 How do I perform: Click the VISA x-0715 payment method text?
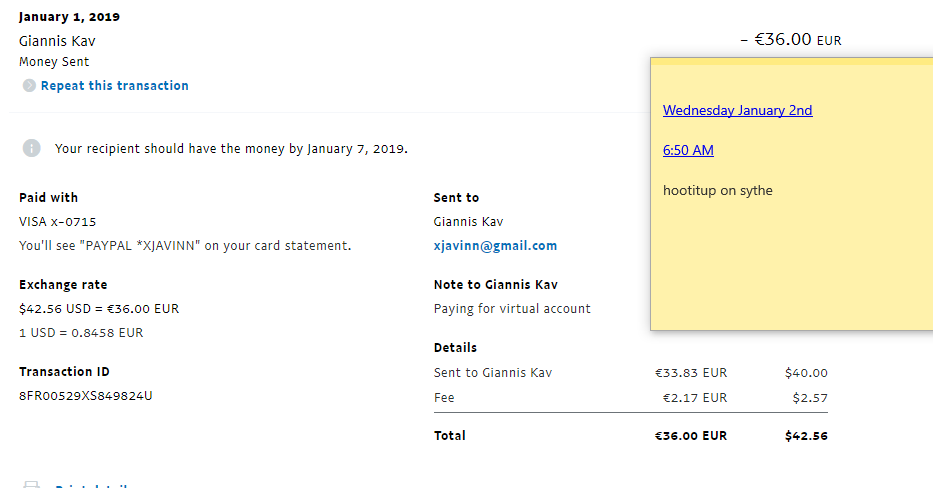[57, 222]
